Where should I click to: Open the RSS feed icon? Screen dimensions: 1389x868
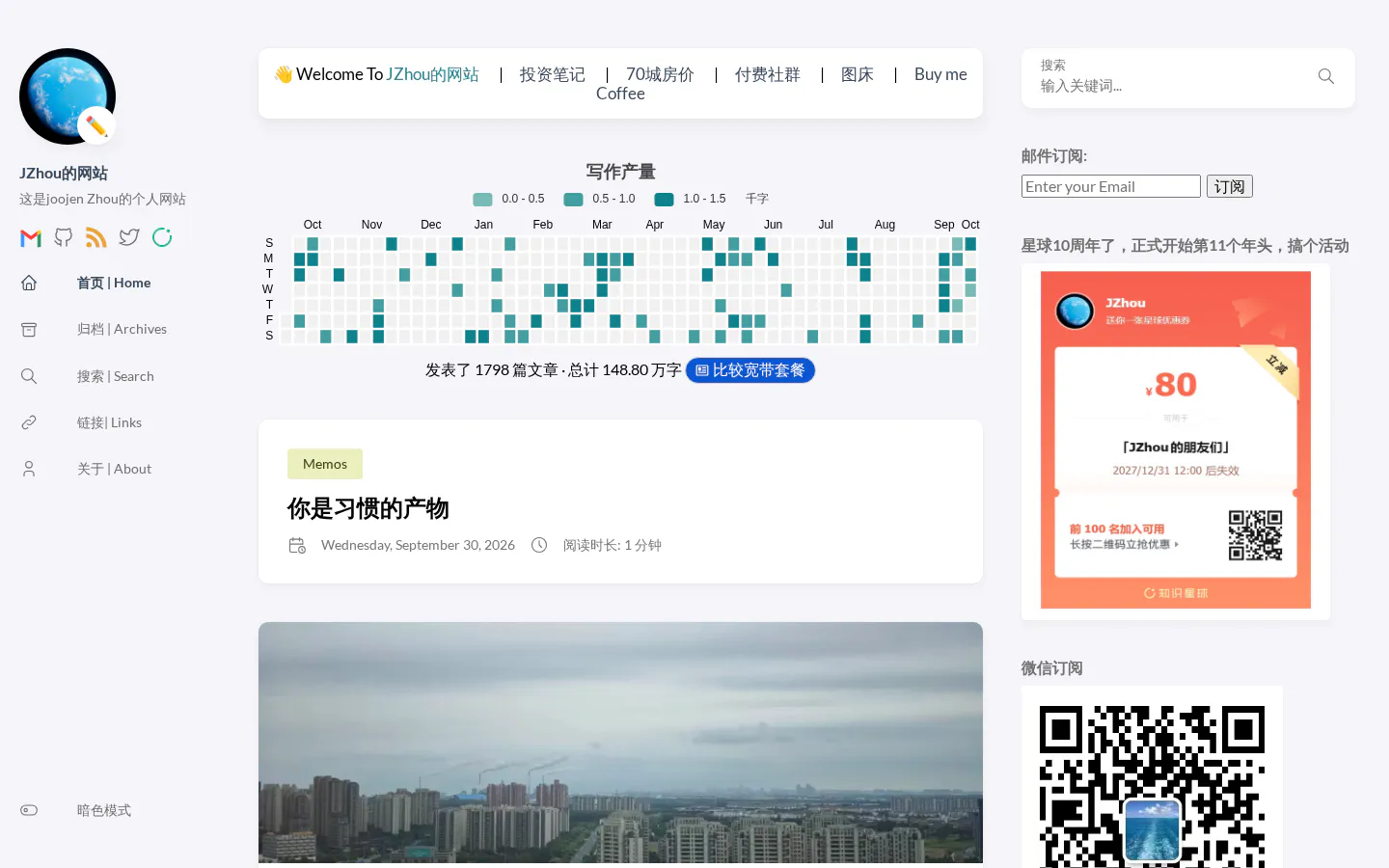(96, 237)
